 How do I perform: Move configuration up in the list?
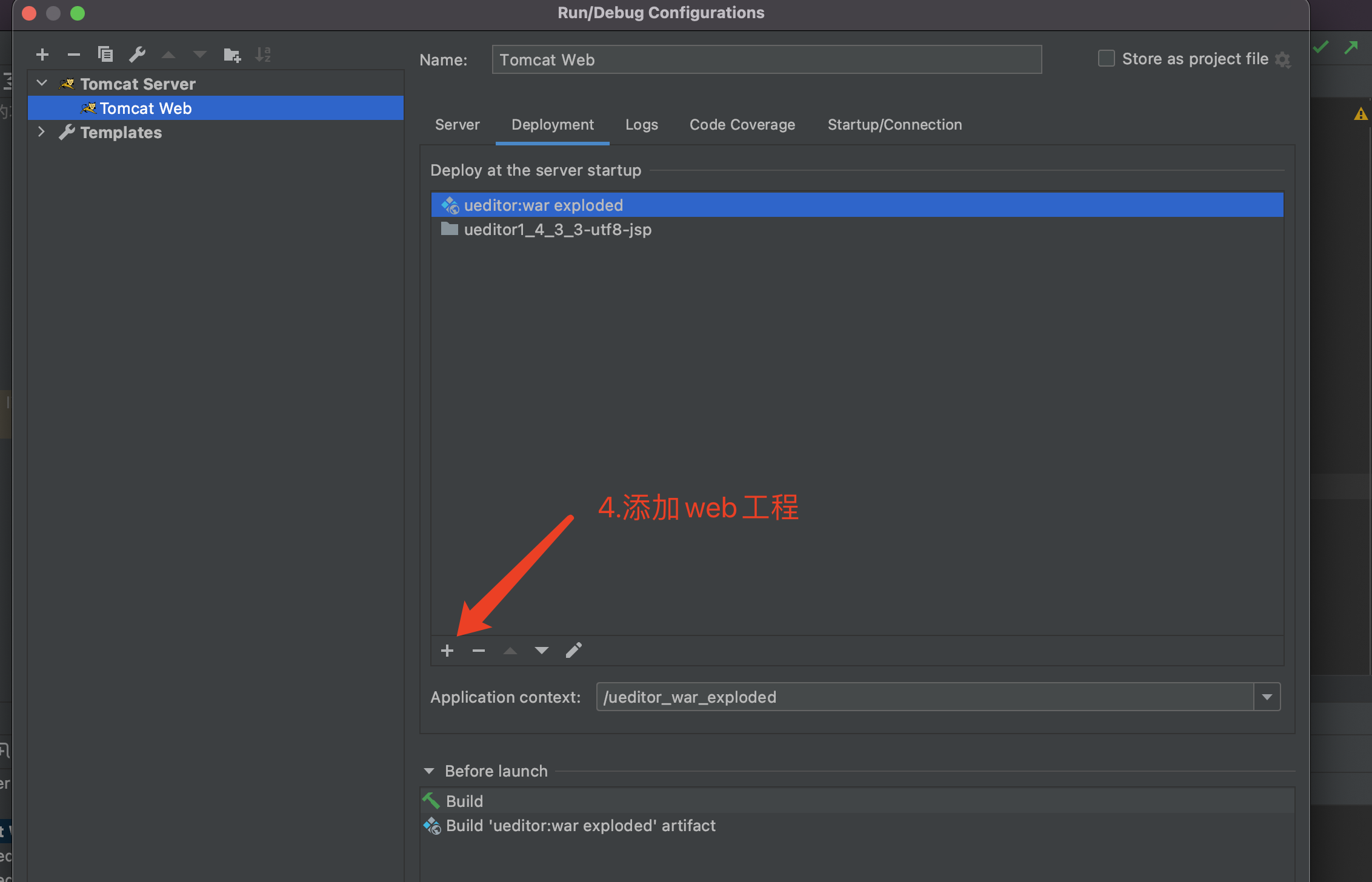pos(168,55)
